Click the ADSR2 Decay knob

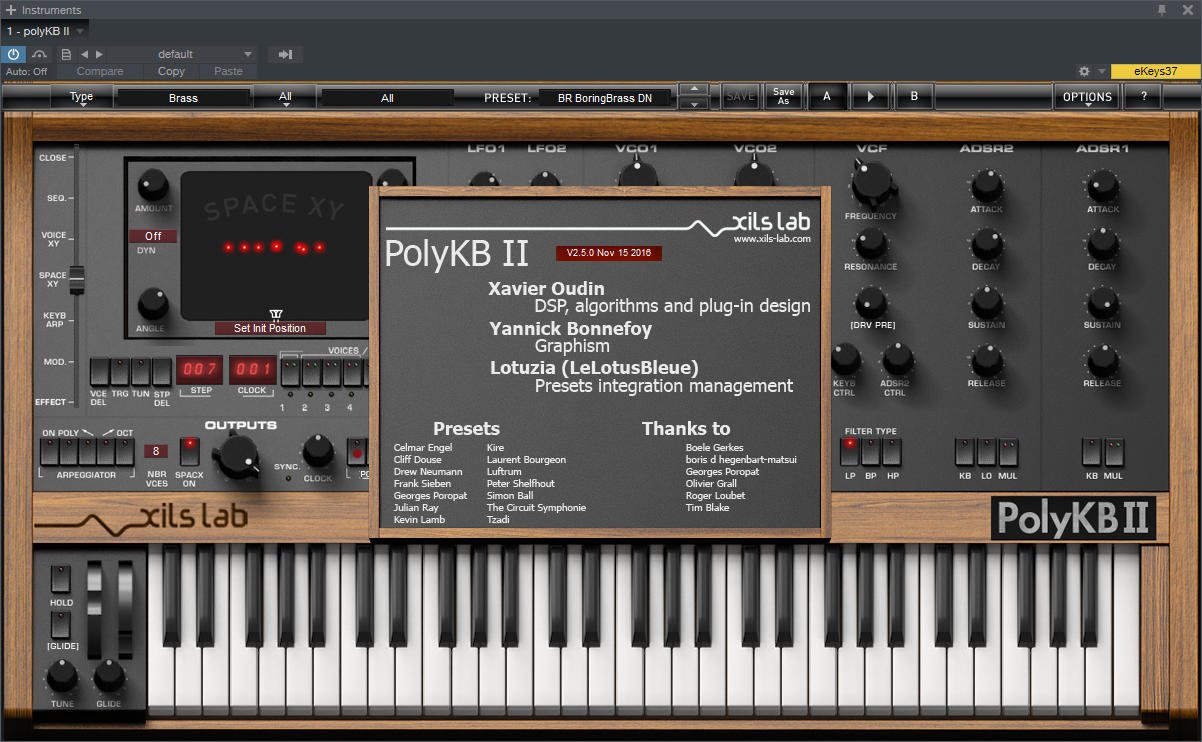[987, 244]
